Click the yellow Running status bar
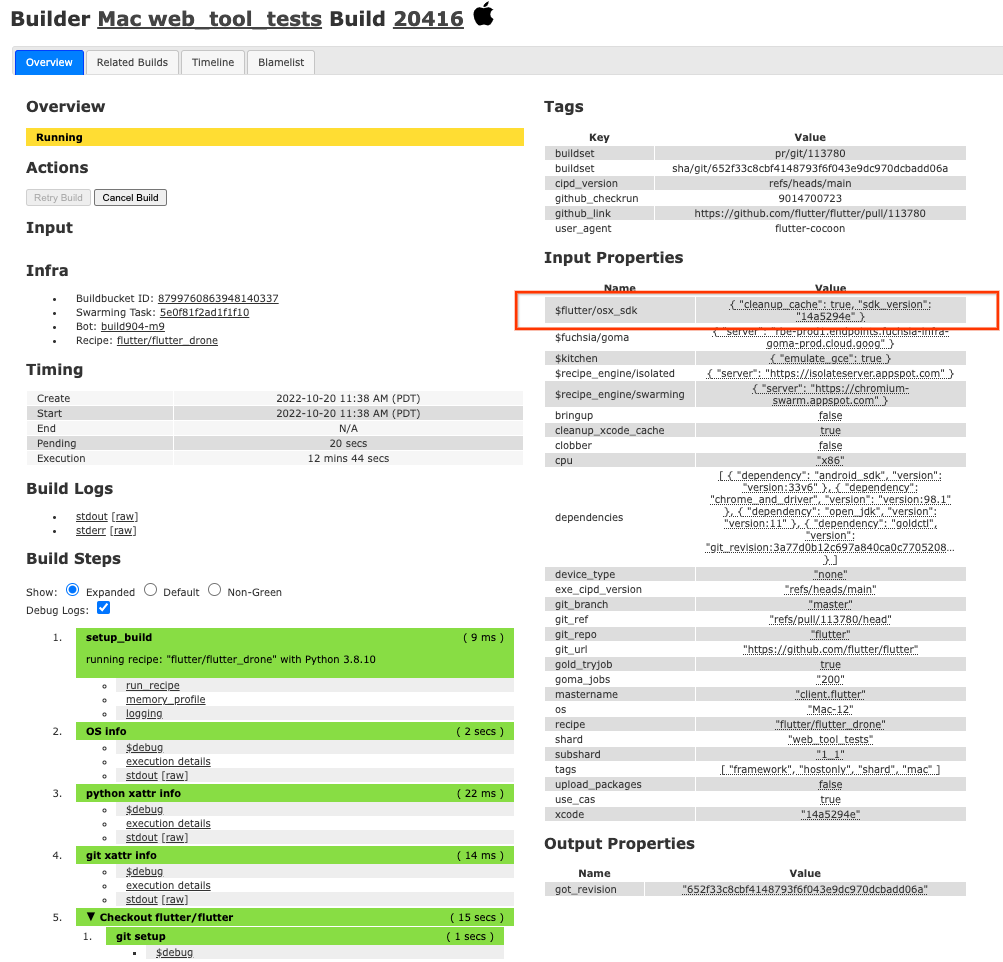Image resolution: width=1003 pixels, height=962 pixels. pos(275,136)
